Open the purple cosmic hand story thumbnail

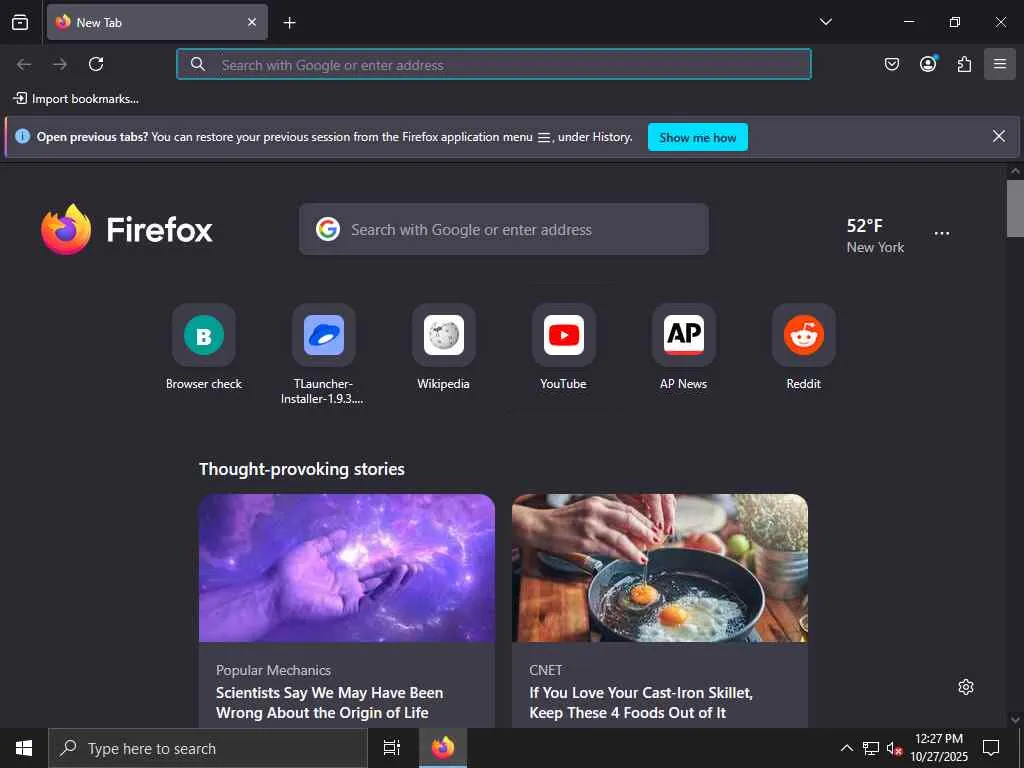pos(347,568)
